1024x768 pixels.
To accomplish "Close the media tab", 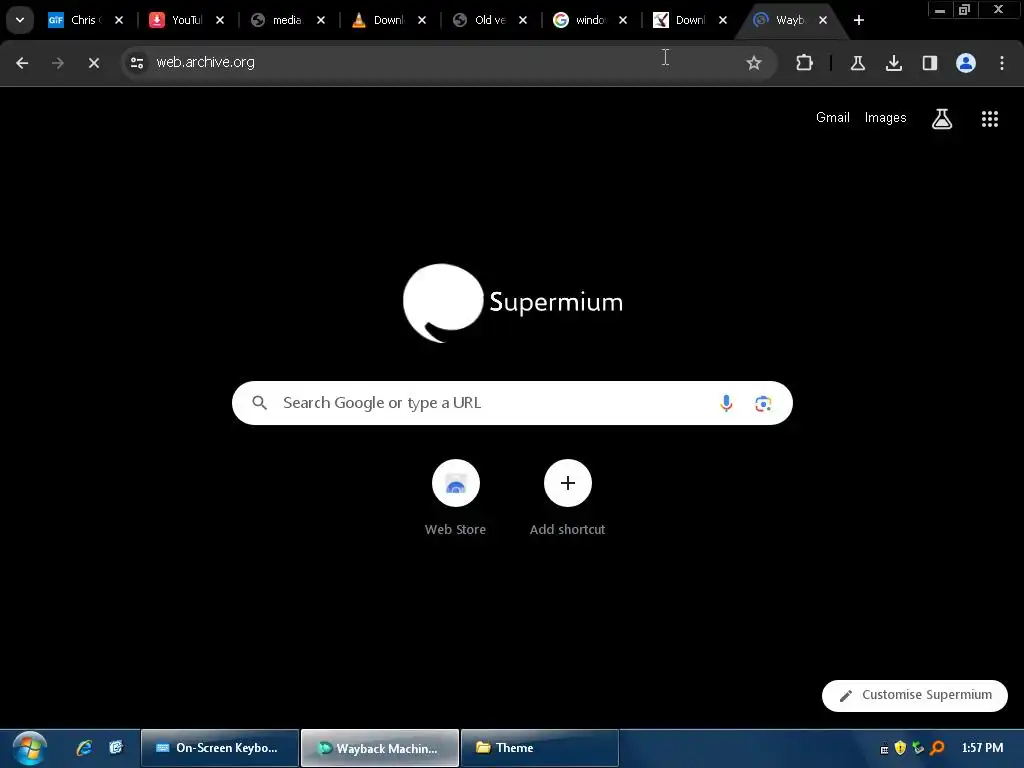I will [321, 20].
